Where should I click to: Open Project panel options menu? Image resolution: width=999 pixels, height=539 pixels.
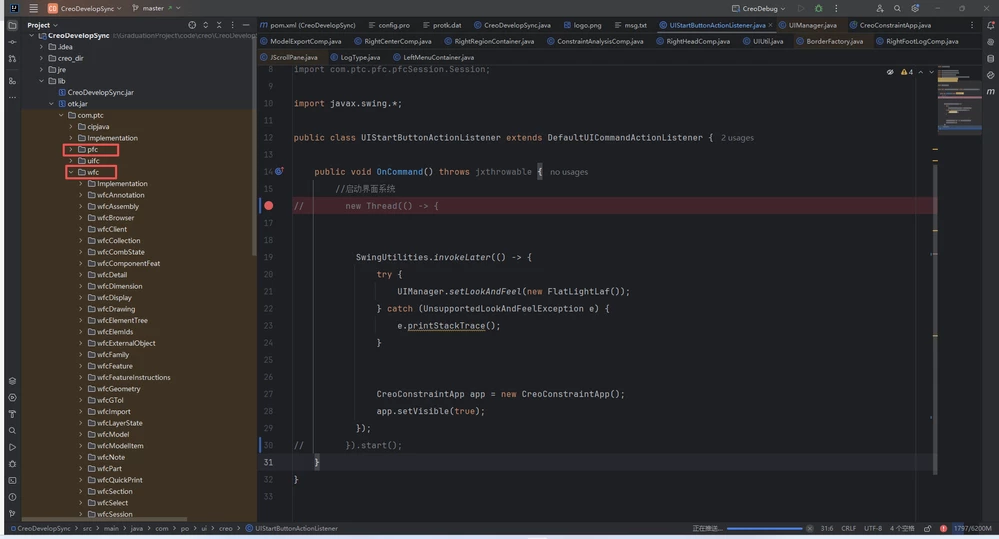pyautogui.click(x=232, y=25)
